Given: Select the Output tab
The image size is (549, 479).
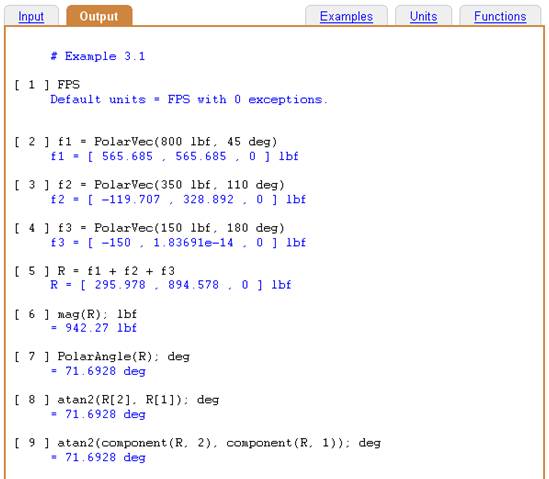Looking at the screenshot, I should (99, 16).
